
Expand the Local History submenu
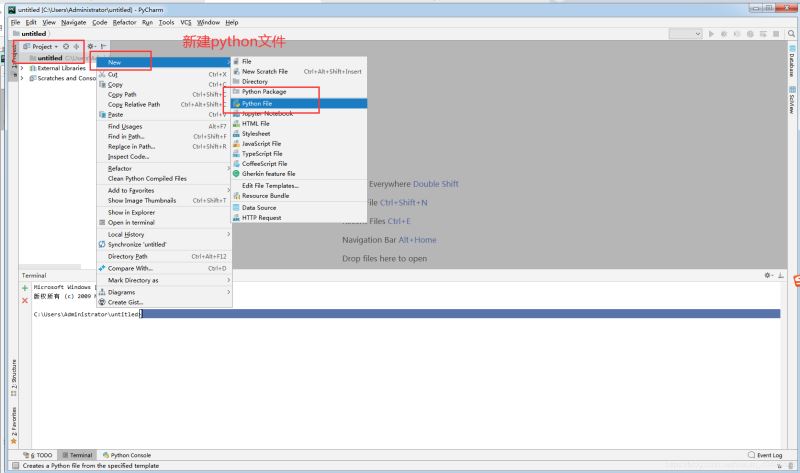coord(164,234)
